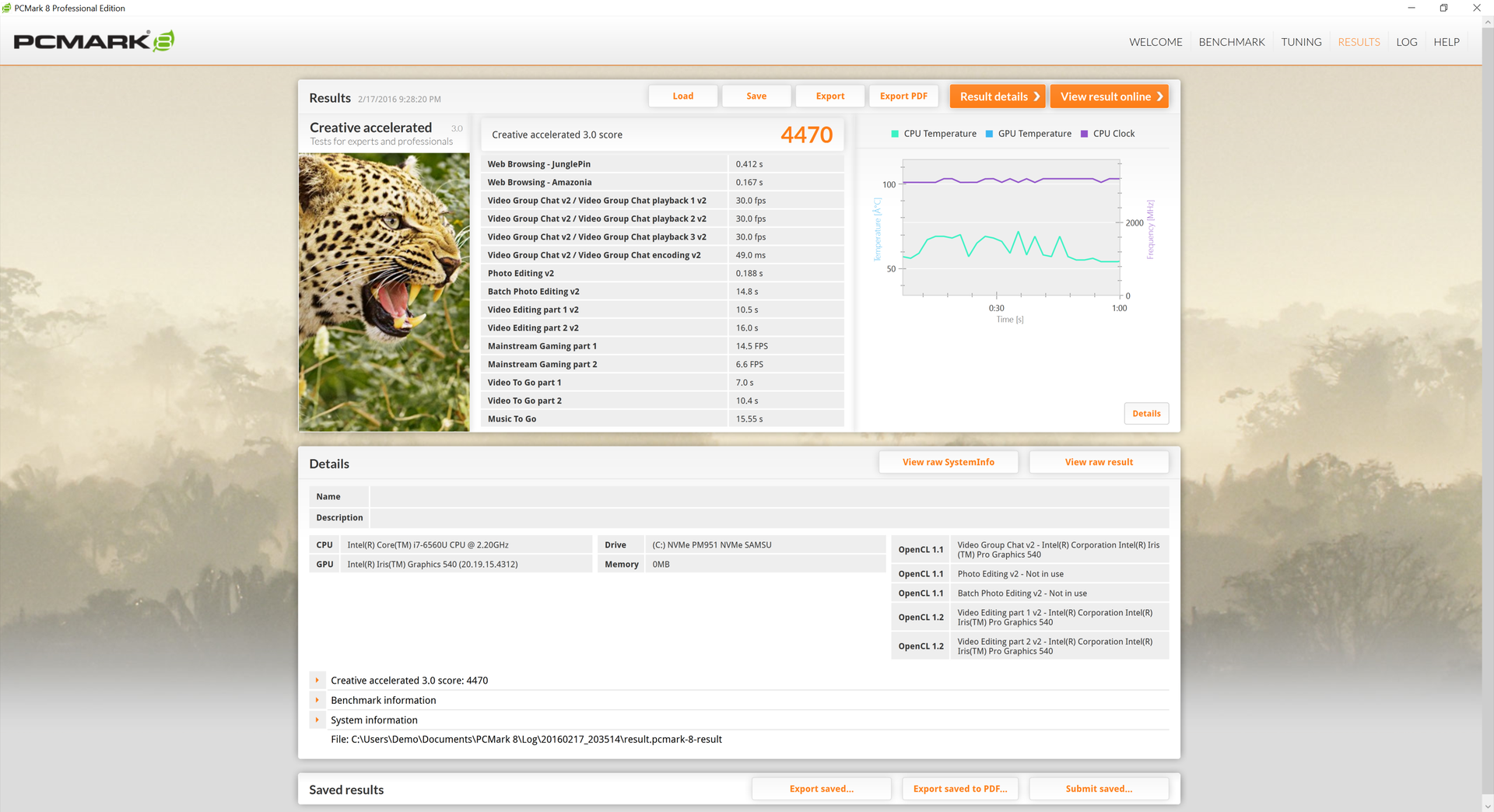The image size is (1494, 812).
Task: Minimize the PCMark window
Action: coord(1412,8)
